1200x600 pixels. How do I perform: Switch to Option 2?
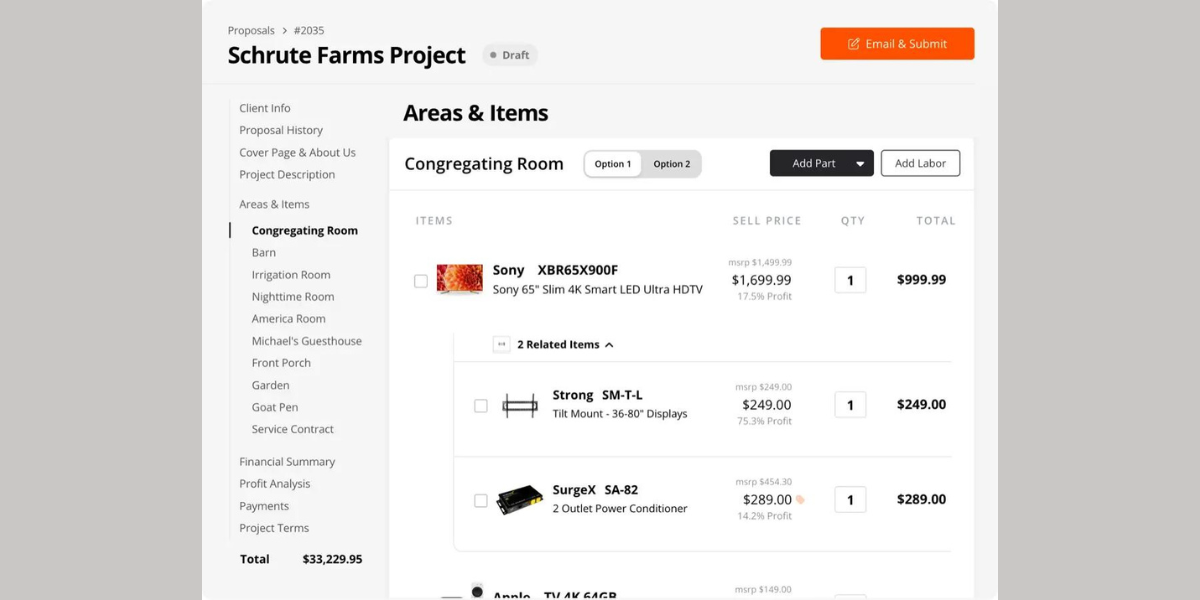coord(672,164)
